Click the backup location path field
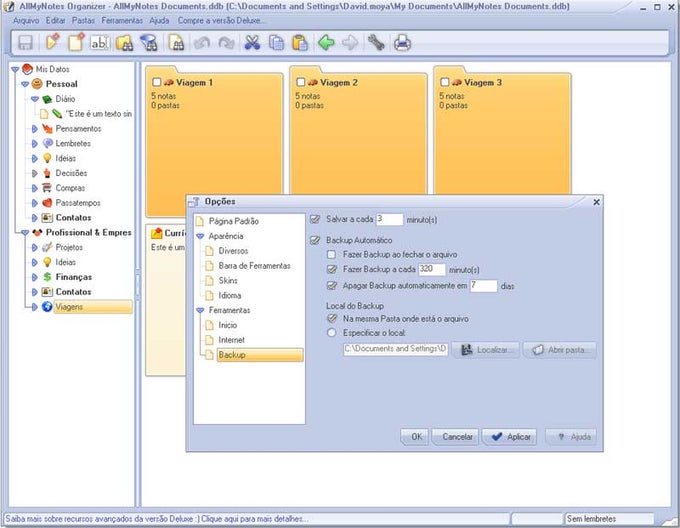This screenshot has height=528, width=680. [x=395, y=349]
